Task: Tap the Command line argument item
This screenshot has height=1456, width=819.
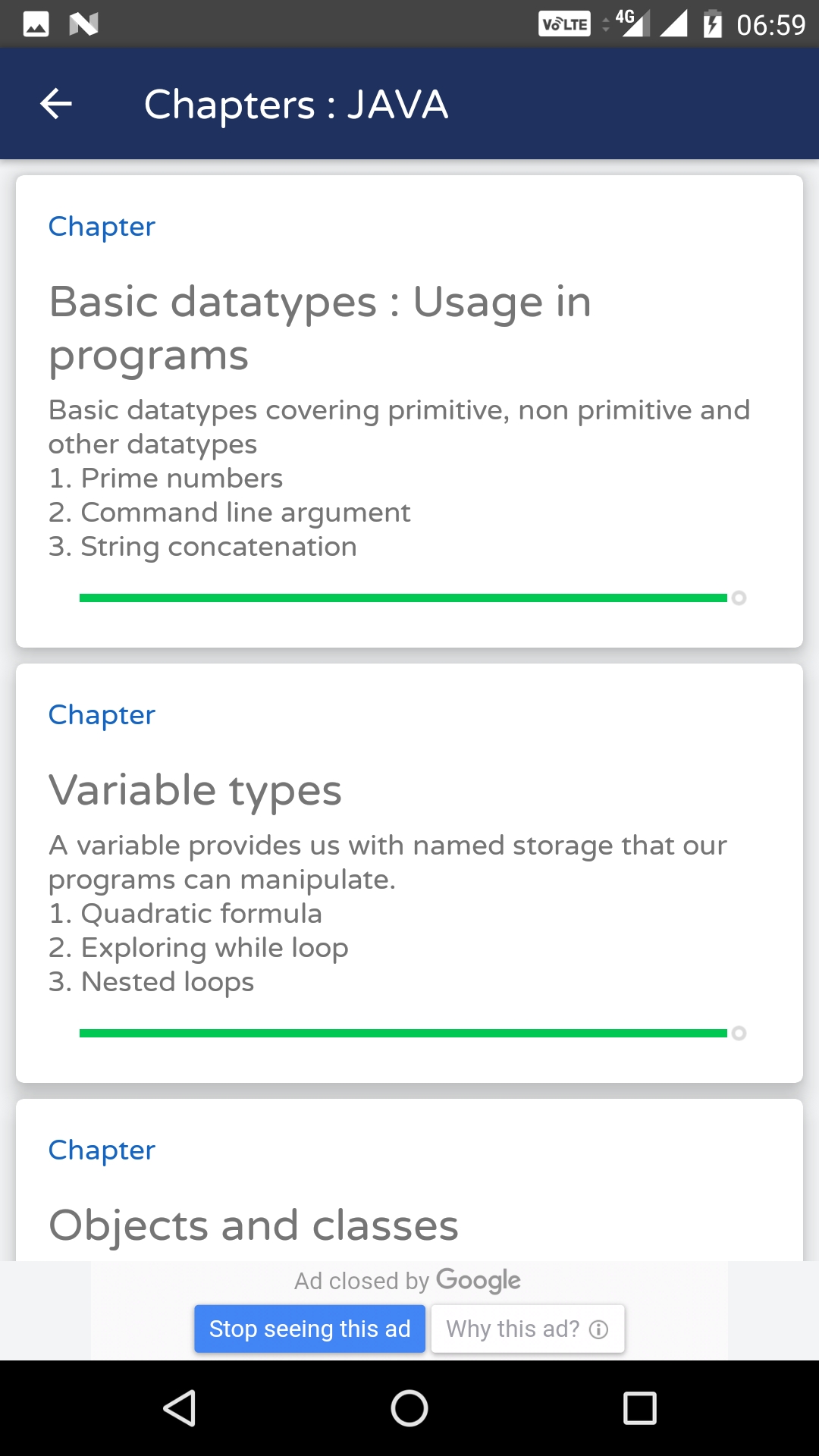Action: (x=230, y=513)
